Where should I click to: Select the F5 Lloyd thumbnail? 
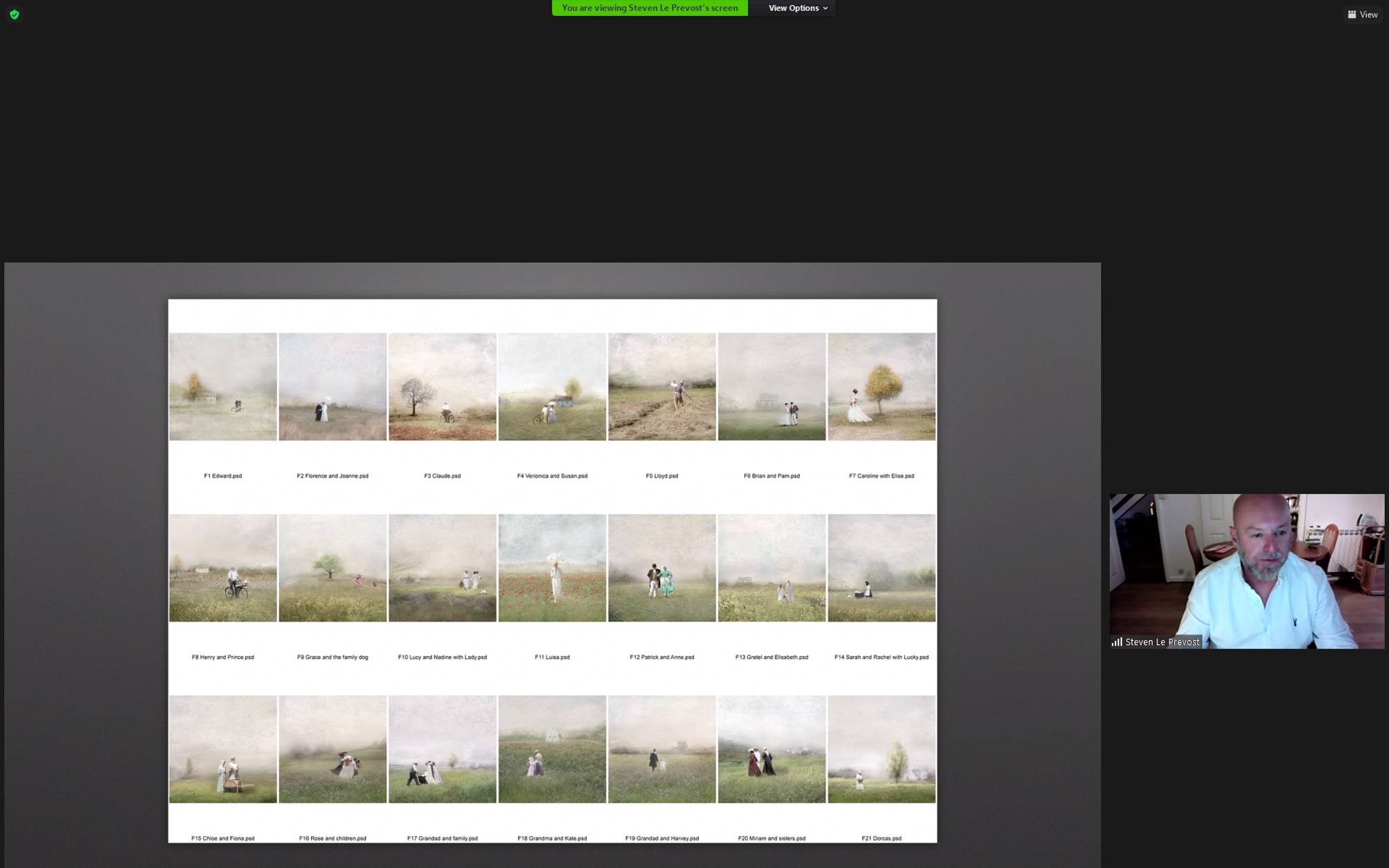(x=662, y=386)
